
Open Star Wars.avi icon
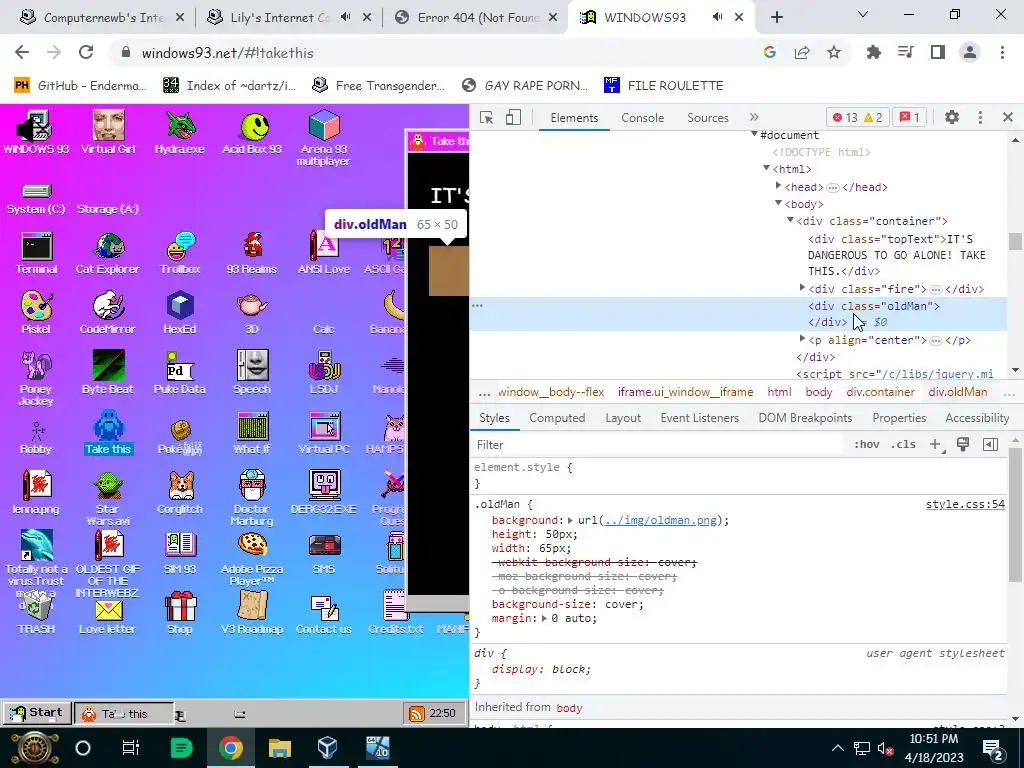click(108, 499)
